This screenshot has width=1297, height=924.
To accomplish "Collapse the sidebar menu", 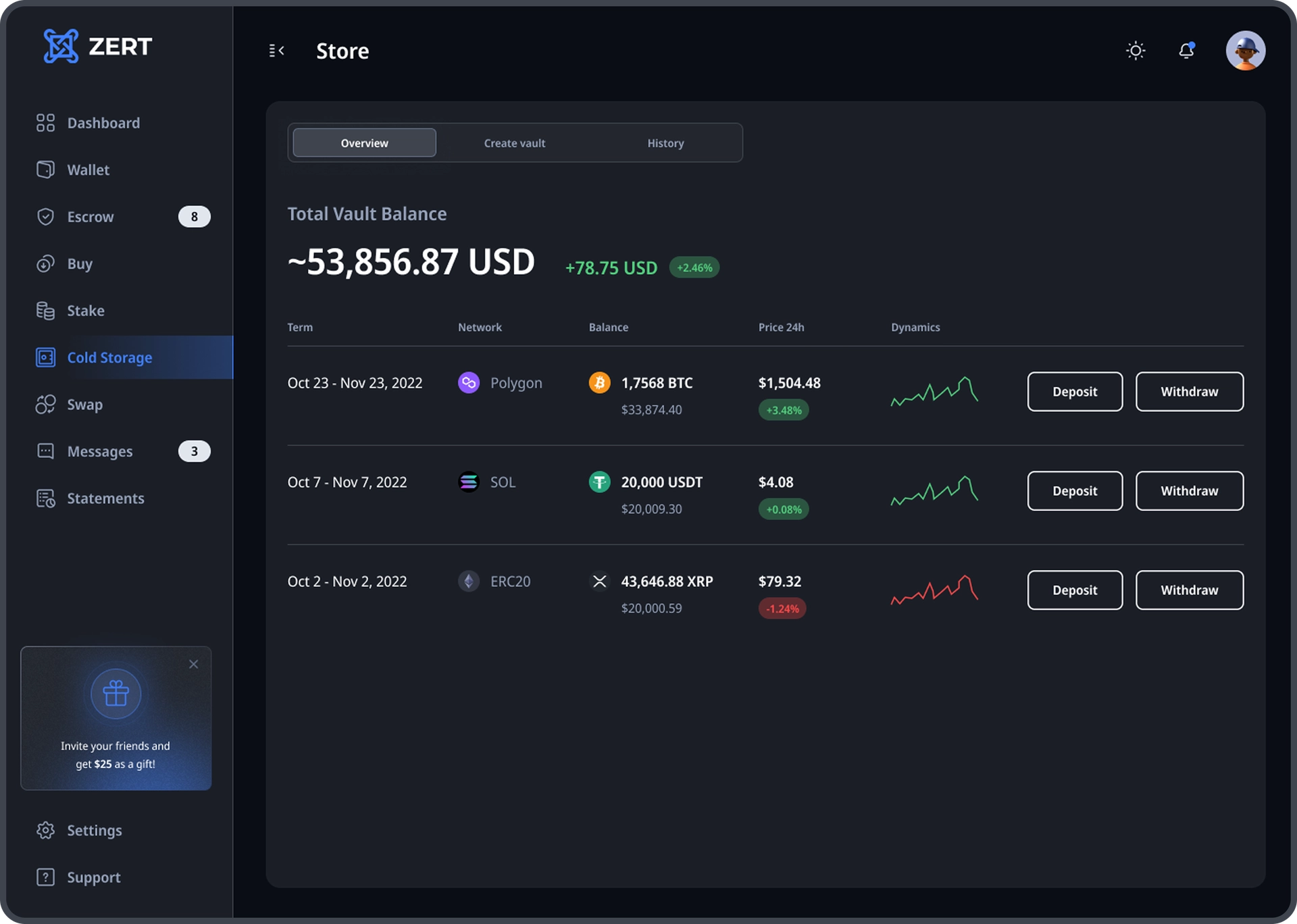I will [x=276, y=51].
